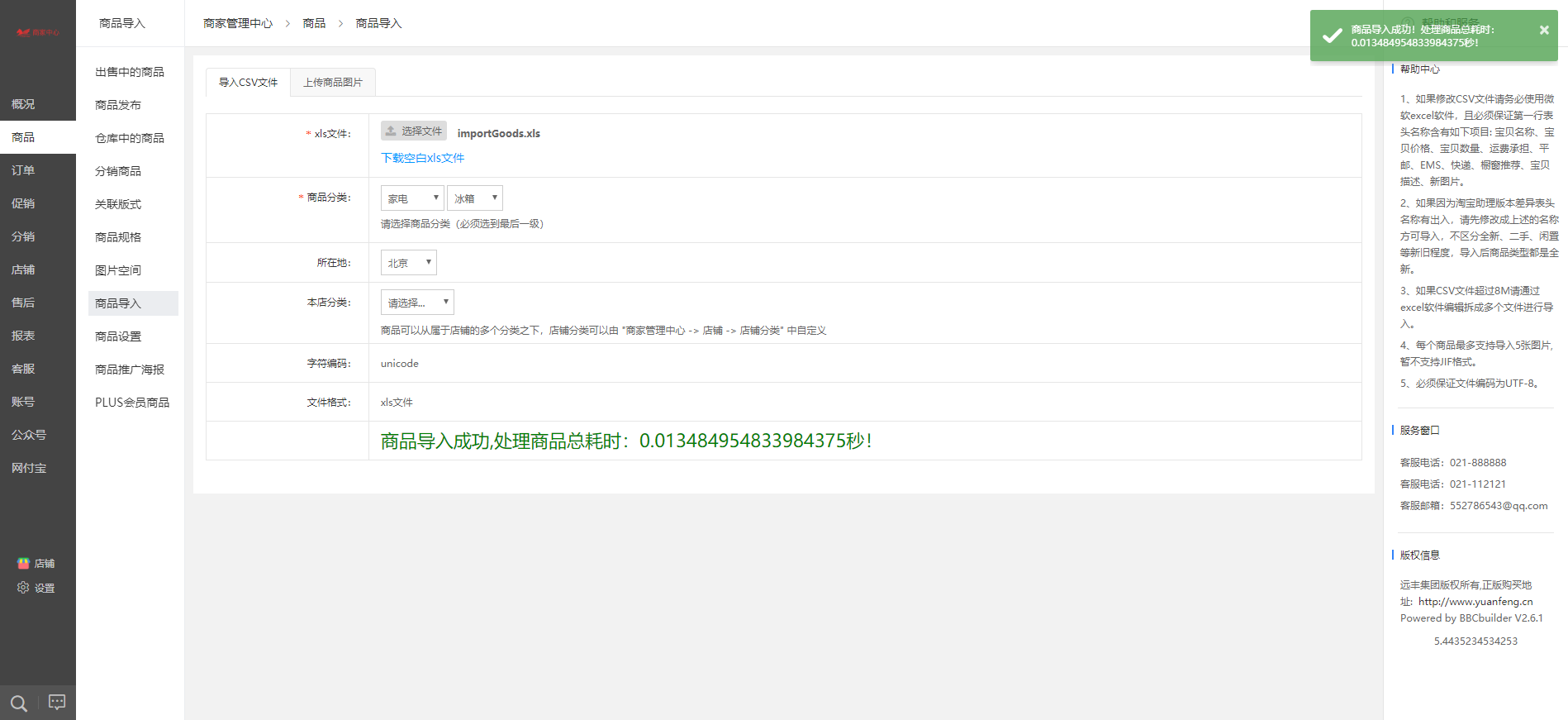Open 报表 in main sidebar
The image size is (1568, 720).
click(x=38, y=336)
